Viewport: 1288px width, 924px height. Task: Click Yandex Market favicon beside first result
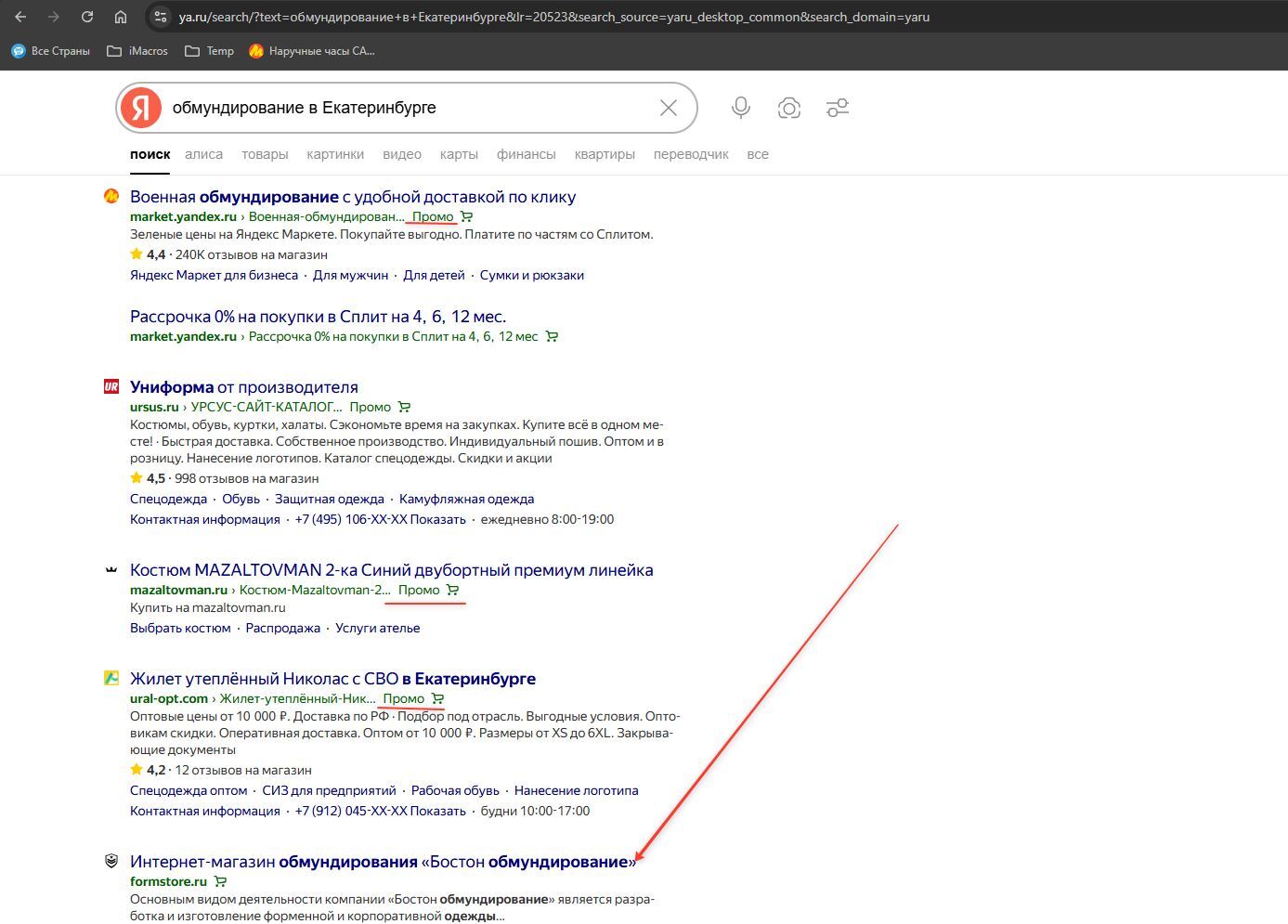click(111, 196)
